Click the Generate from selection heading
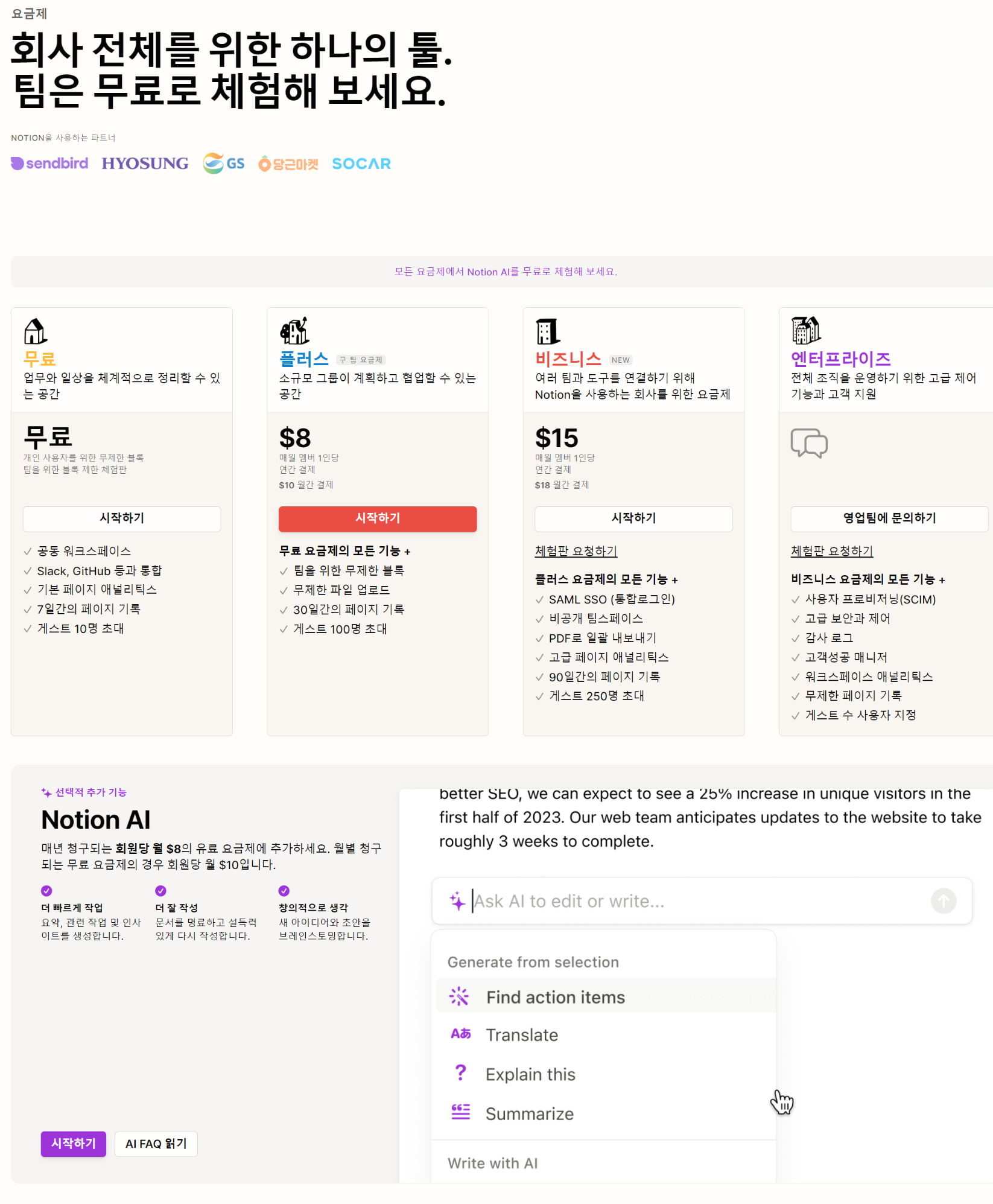Screen dimensions: 993x1204 533,962
